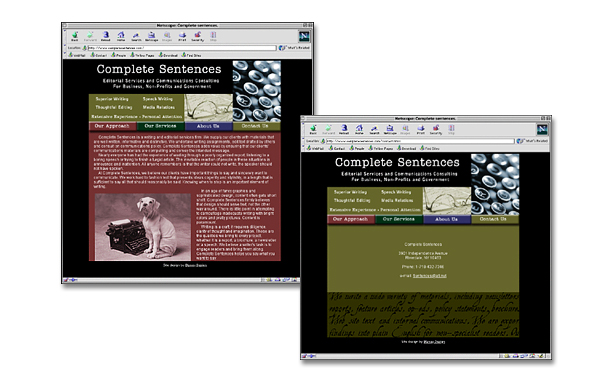Click the Print icon in the front window
The height and width of the screenshot is (388, 615).
click(x=421, y=129)
